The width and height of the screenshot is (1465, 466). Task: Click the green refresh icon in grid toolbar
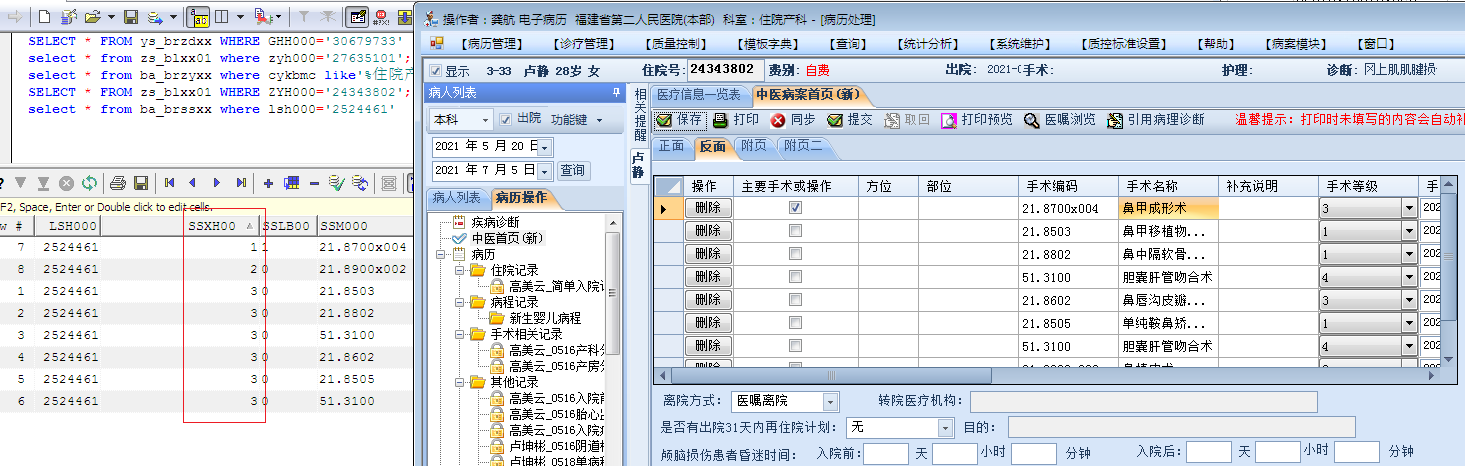click(89, 183)
